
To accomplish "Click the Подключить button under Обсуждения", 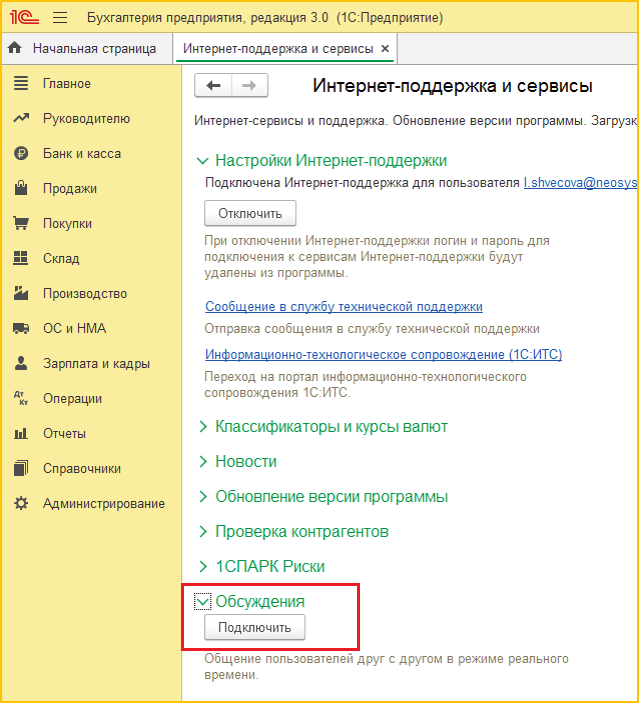I will pyautogui.click(x=255, y=627).
